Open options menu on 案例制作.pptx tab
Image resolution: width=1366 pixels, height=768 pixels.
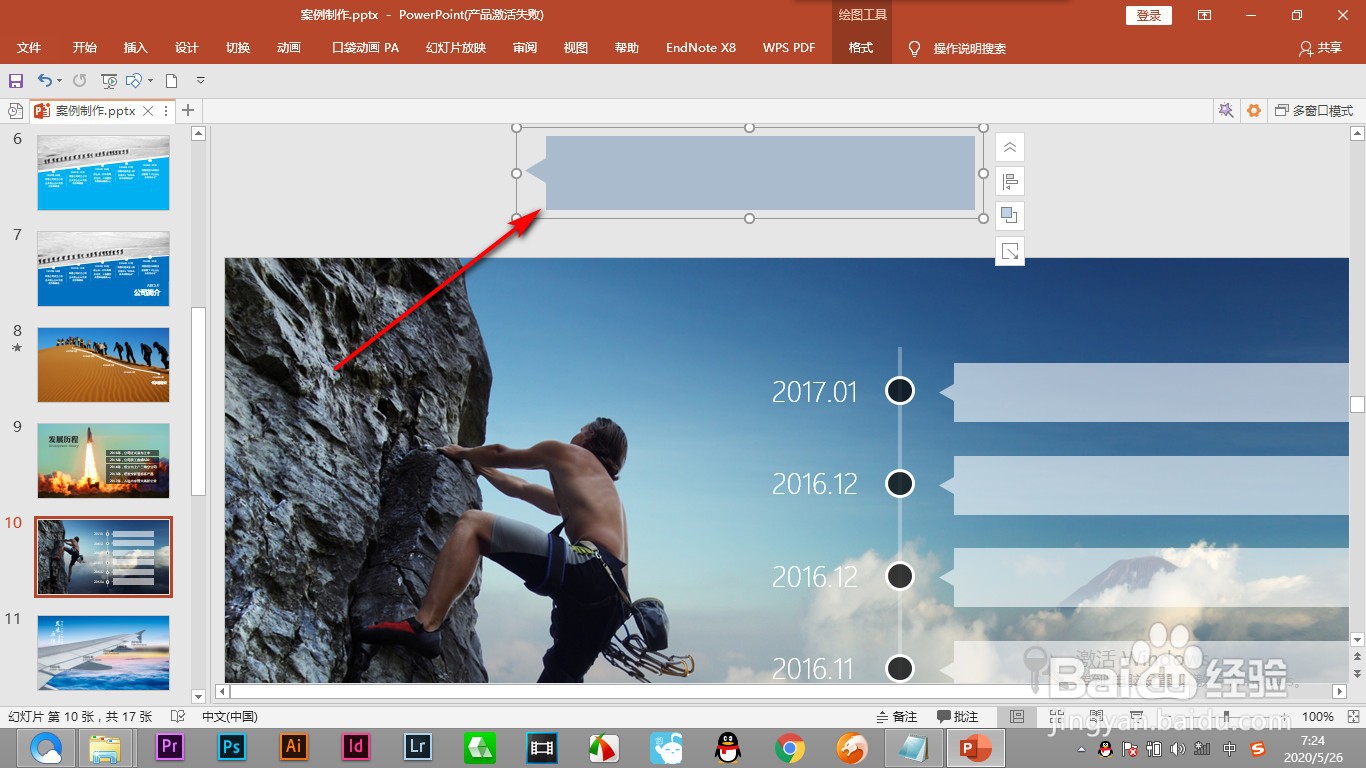coord(165,111)
